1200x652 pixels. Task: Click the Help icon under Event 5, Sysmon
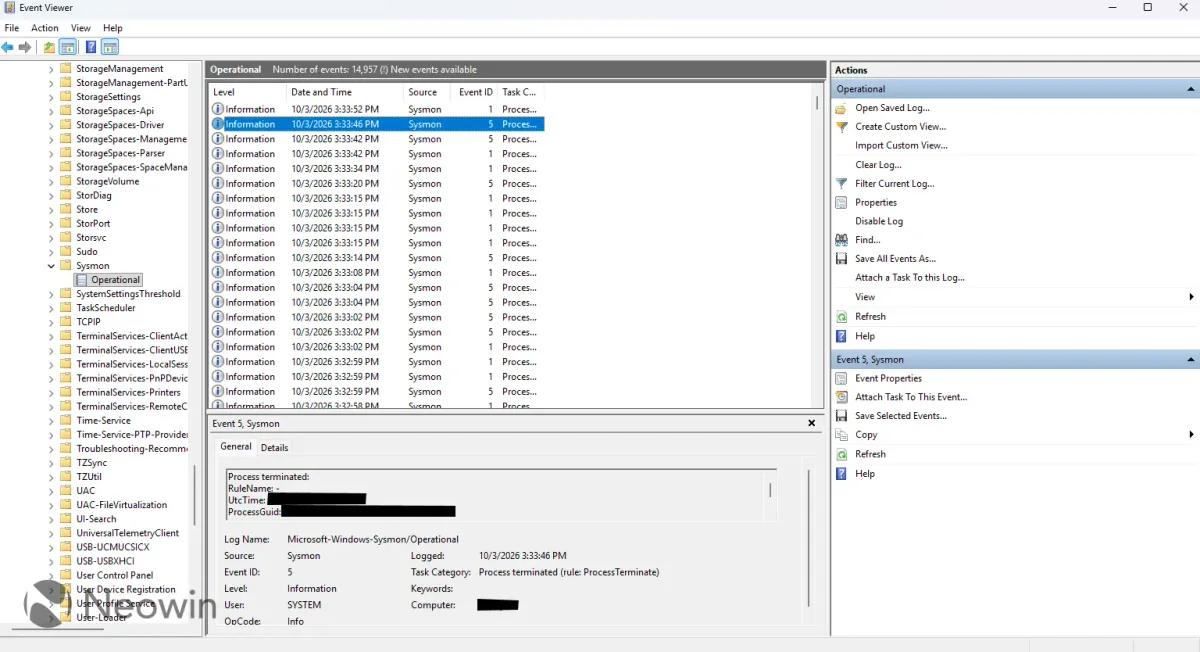click(841, 474)
